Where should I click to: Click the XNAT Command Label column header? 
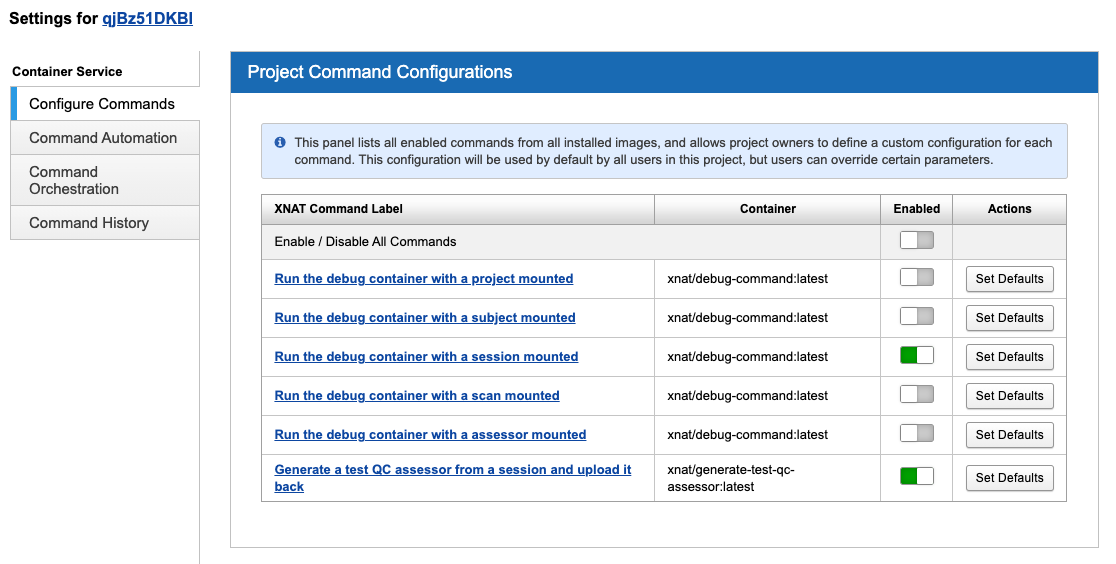coord(339,209)
